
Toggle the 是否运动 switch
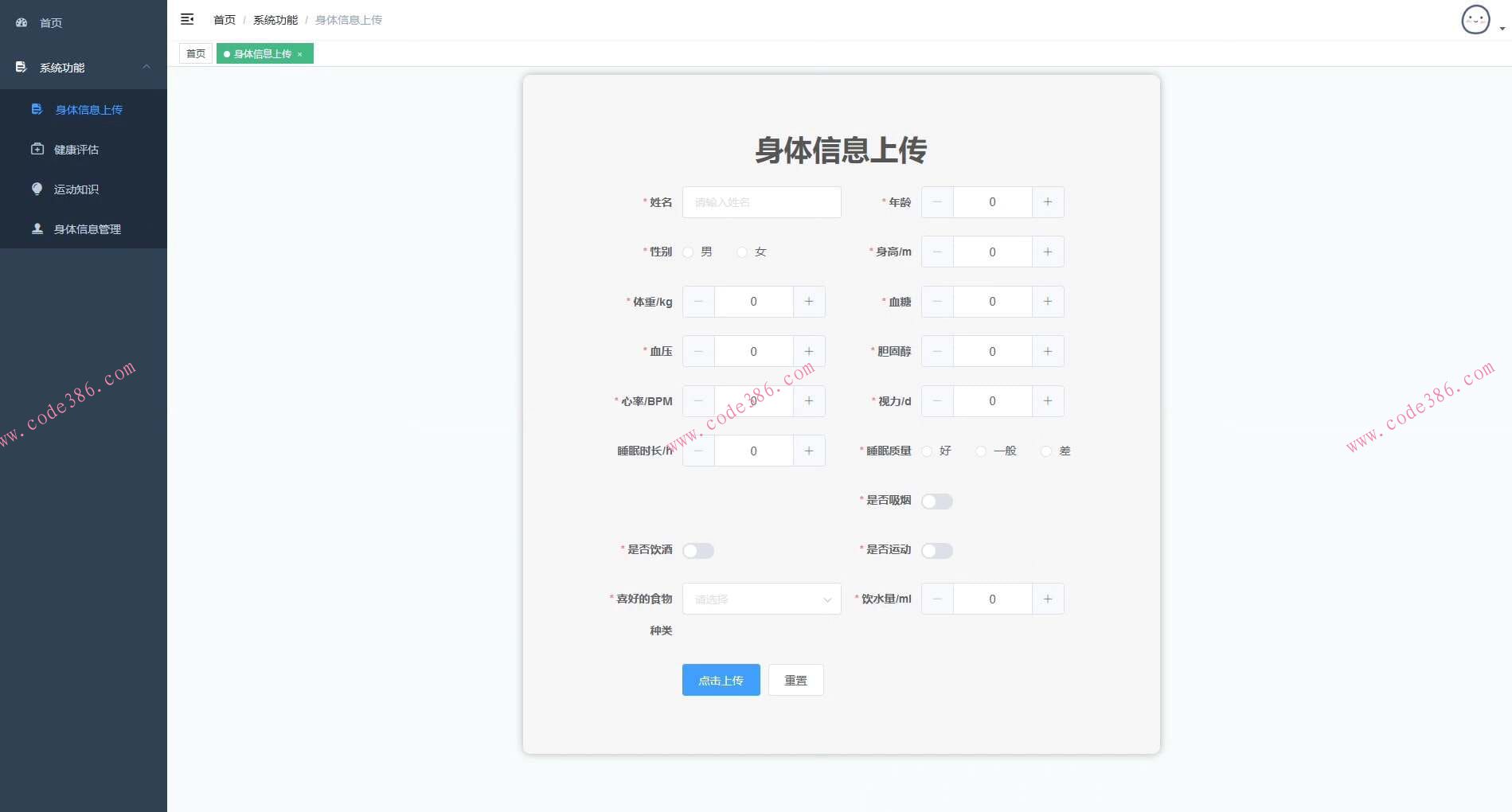click(x=937, y=550)
